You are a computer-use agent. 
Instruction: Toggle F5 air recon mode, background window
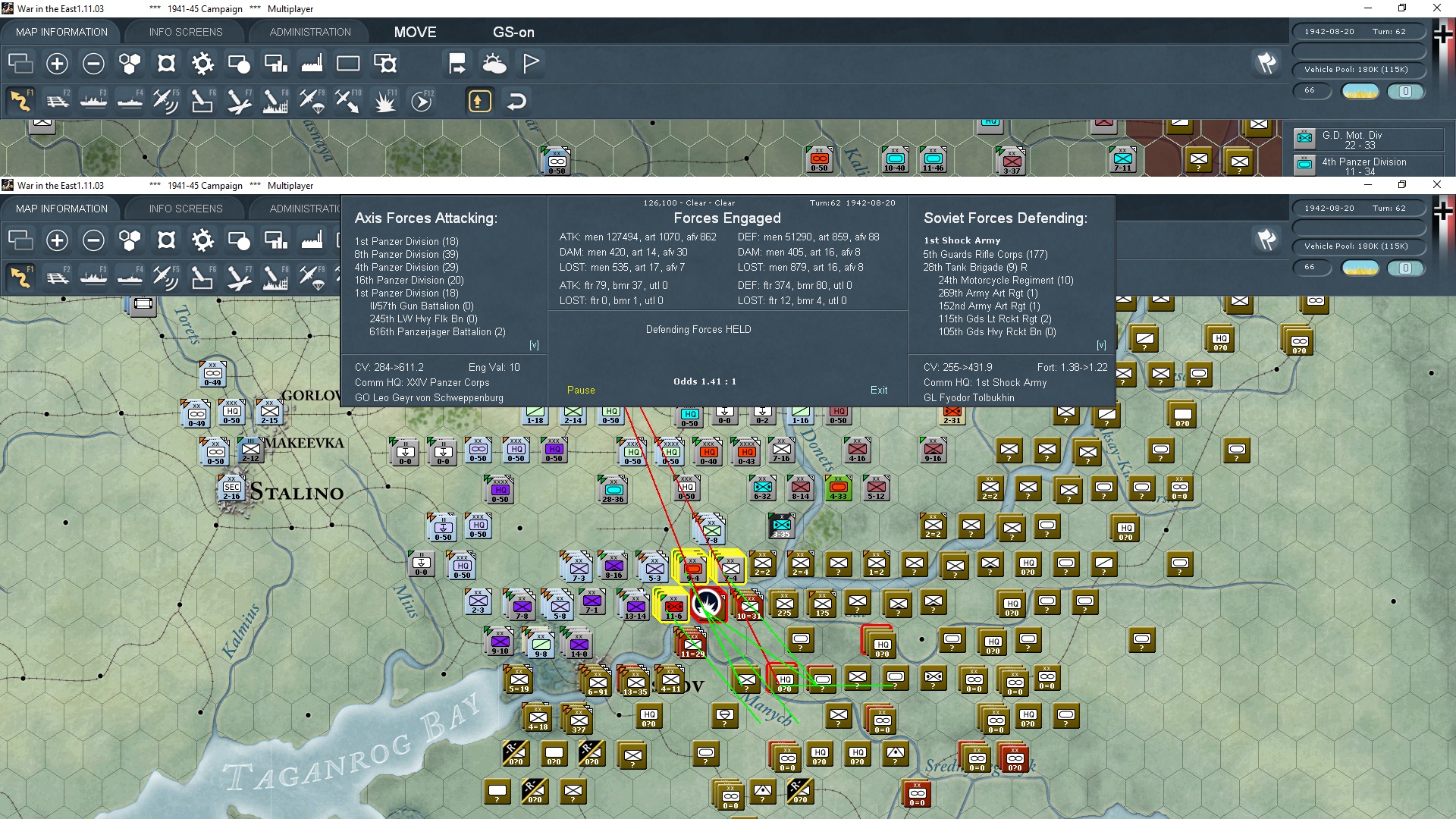[166, 101]
